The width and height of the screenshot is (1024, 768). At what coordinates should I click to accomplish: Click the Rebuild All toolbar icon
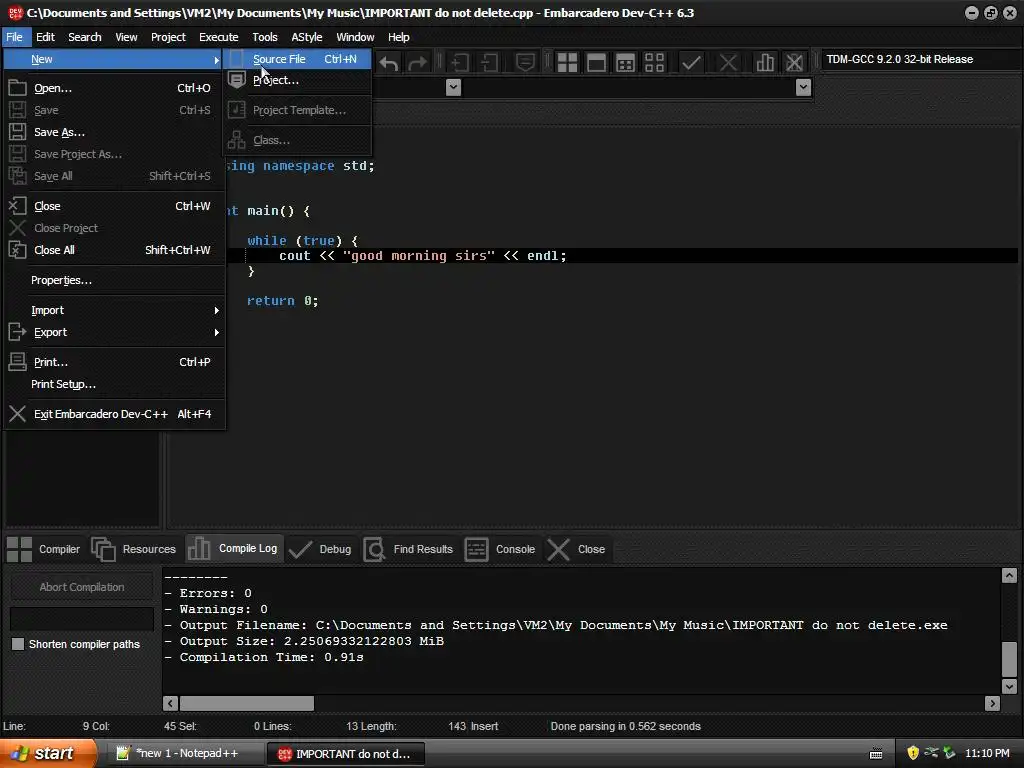point(654,63)
